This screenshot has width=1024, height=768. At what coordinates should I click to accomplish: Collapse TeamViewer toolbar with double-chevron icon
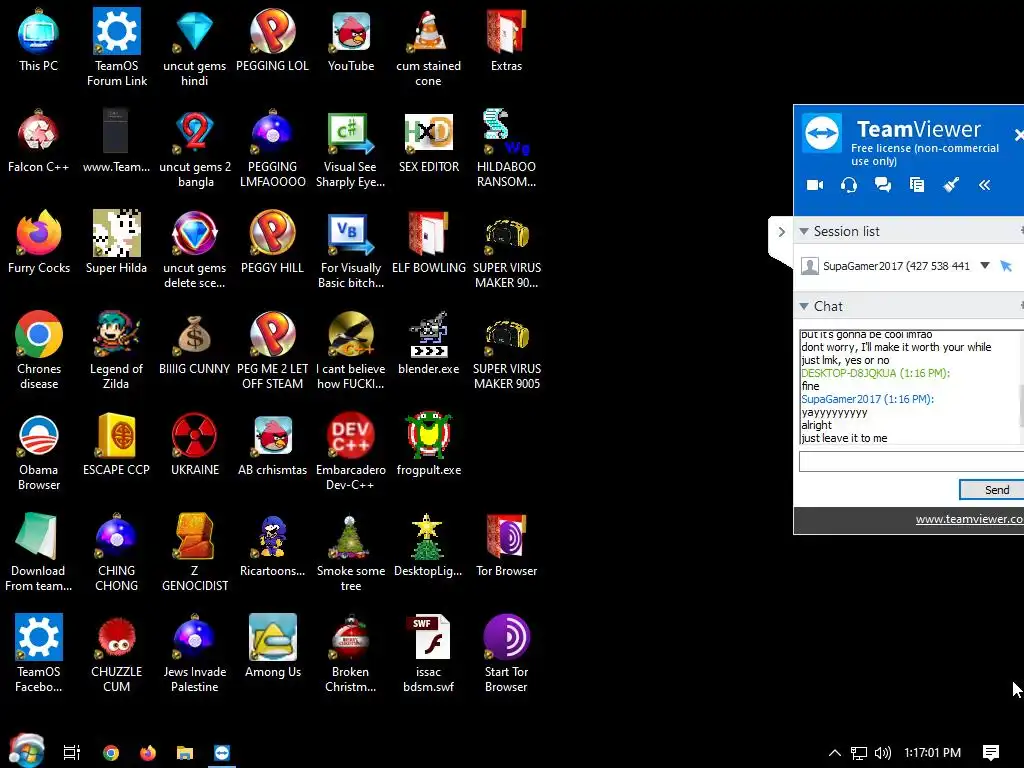click(984, 185)
